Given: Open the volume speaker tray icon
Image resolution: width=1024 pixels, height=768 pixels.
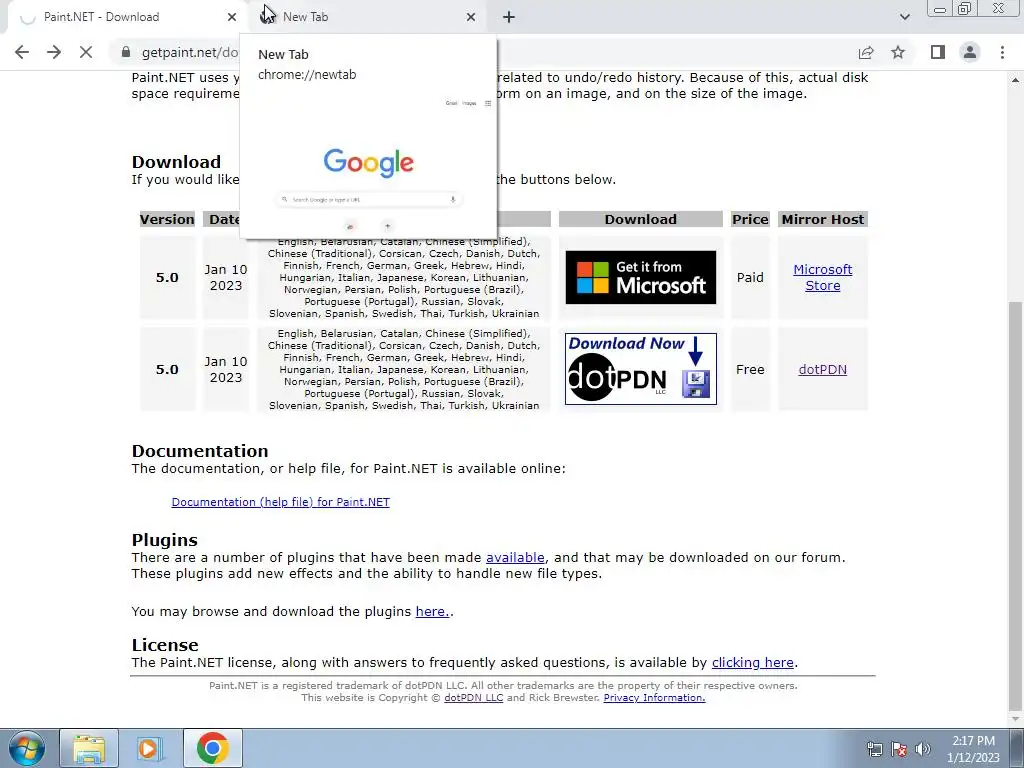Looking at the screenshot, I should (x=923, y=748).
